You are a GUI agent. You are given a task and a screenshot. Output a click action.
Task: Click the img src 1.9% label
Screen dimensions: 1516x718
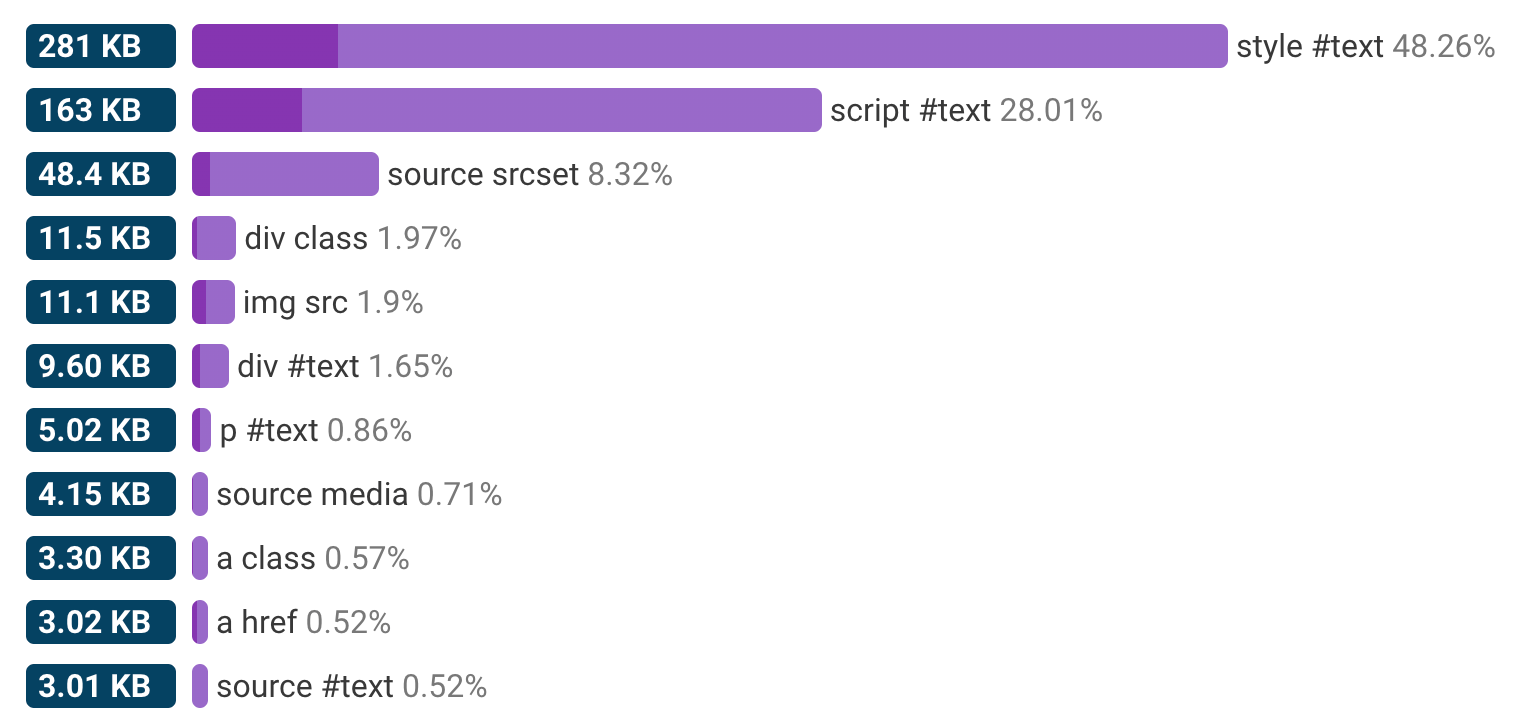(333, 302)
